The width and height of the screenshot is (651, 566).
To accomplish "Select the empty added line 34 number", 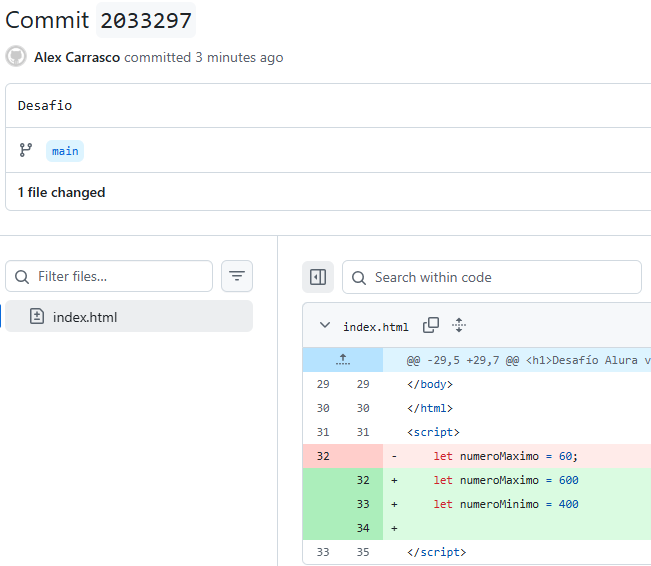I will click(363, 528).
